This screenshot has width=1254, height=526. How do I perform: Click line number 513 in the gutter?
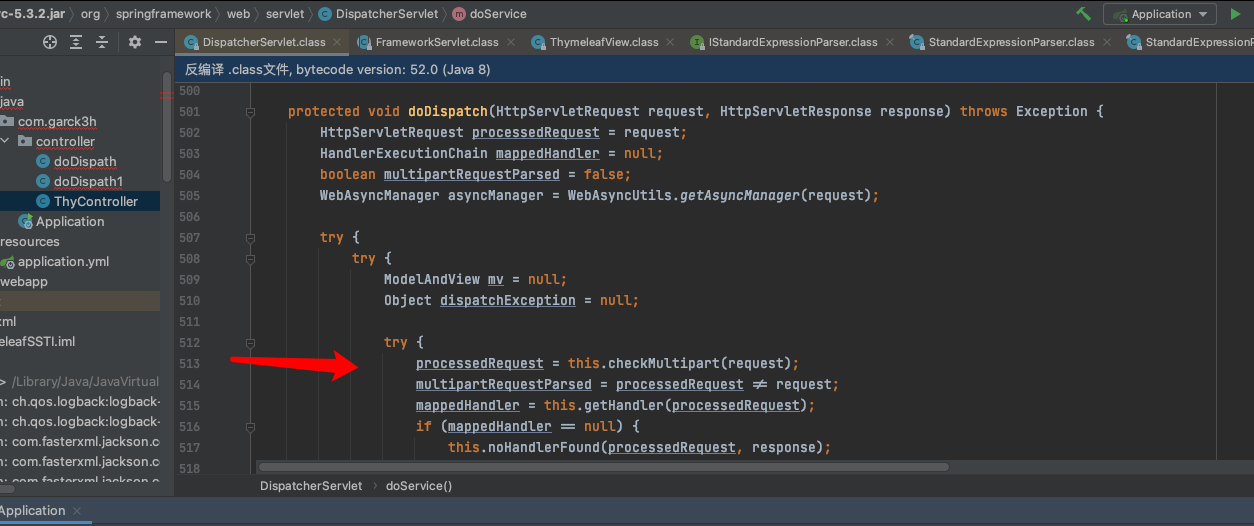pyautogui.click(x=189, y=364)
